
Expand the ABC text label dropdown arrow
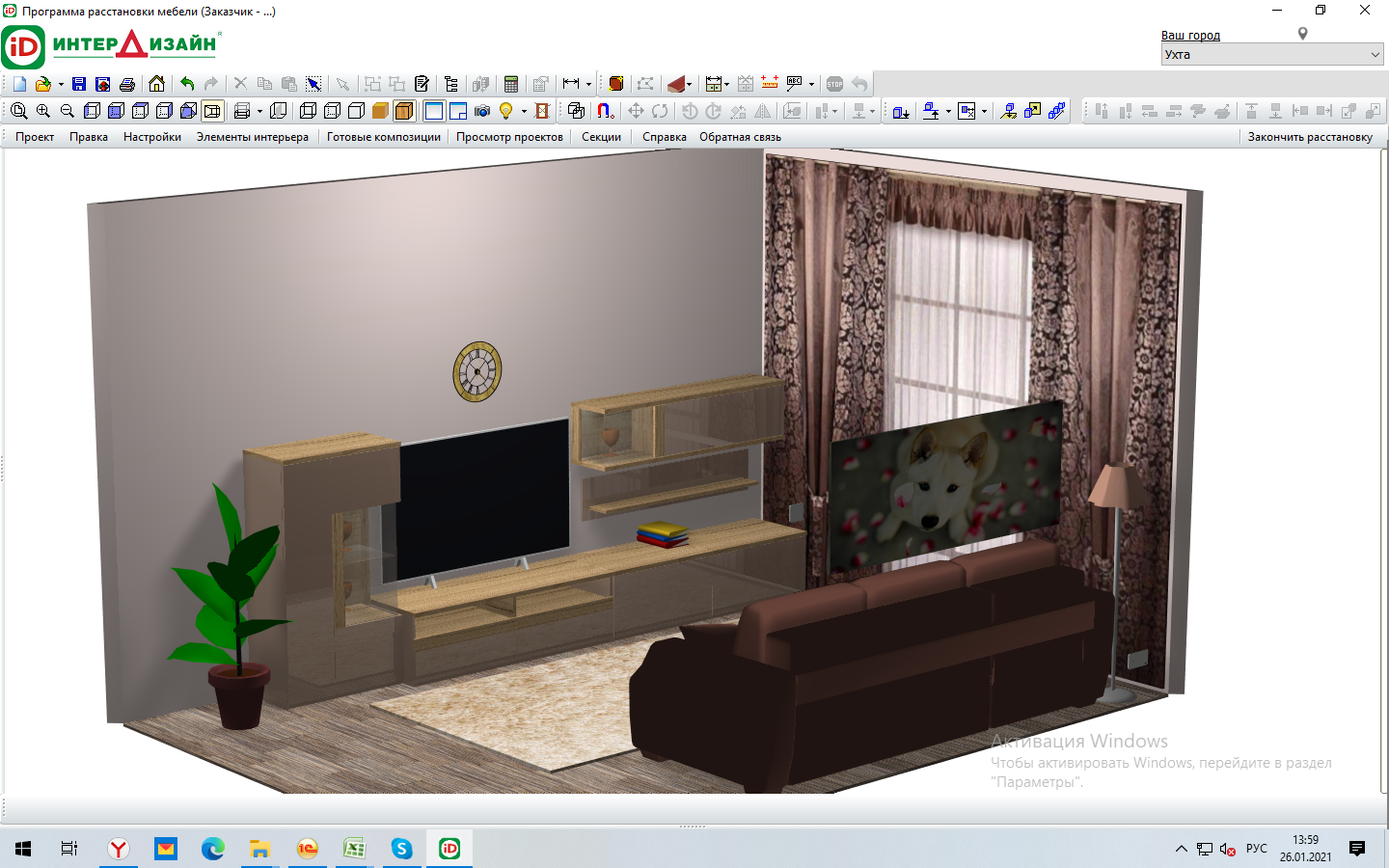pos(811,84)
